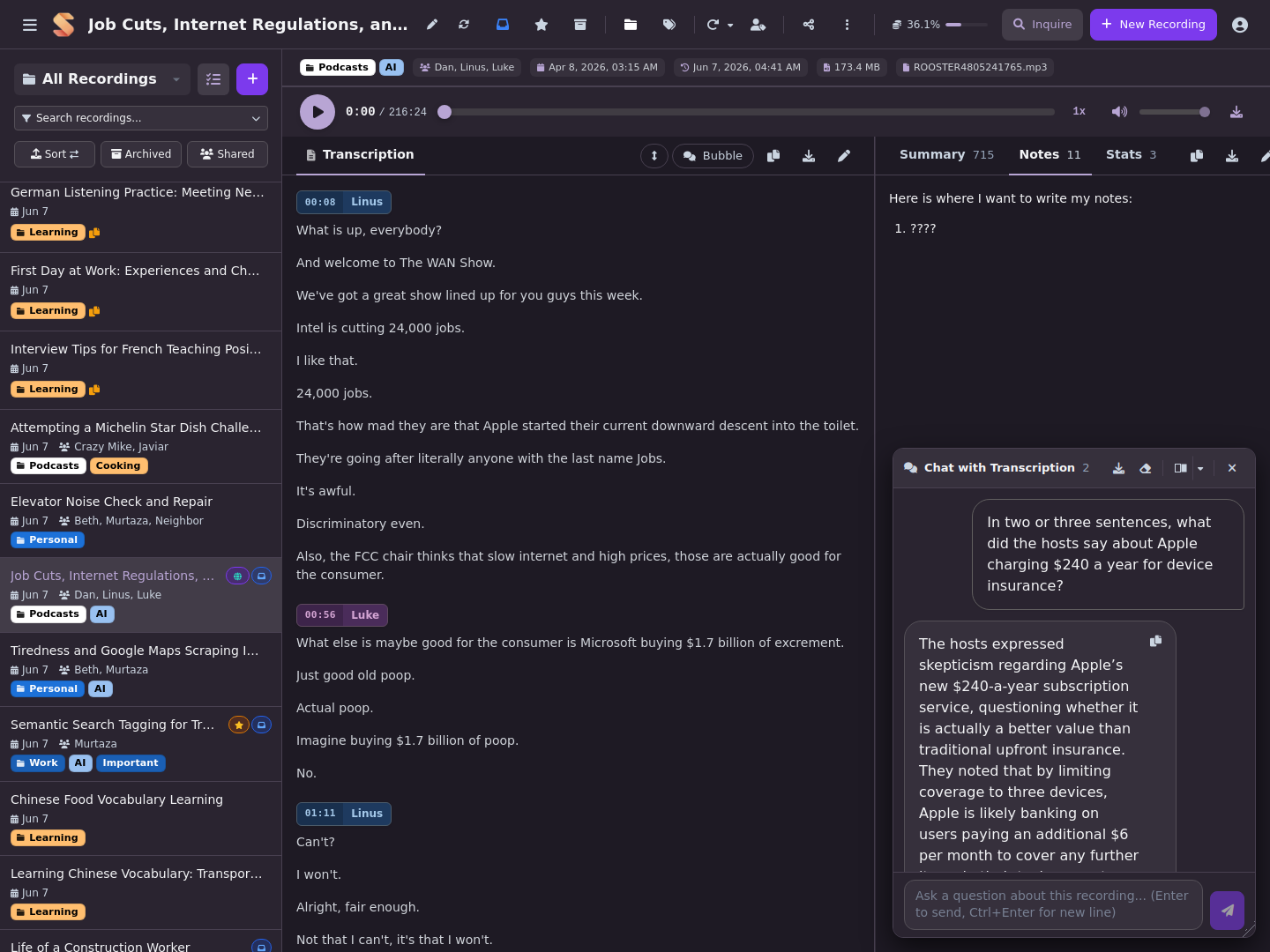Viewport: 1270px width, 952px height.
Task: Open the hamburger menu
Action: click(30, 25)
